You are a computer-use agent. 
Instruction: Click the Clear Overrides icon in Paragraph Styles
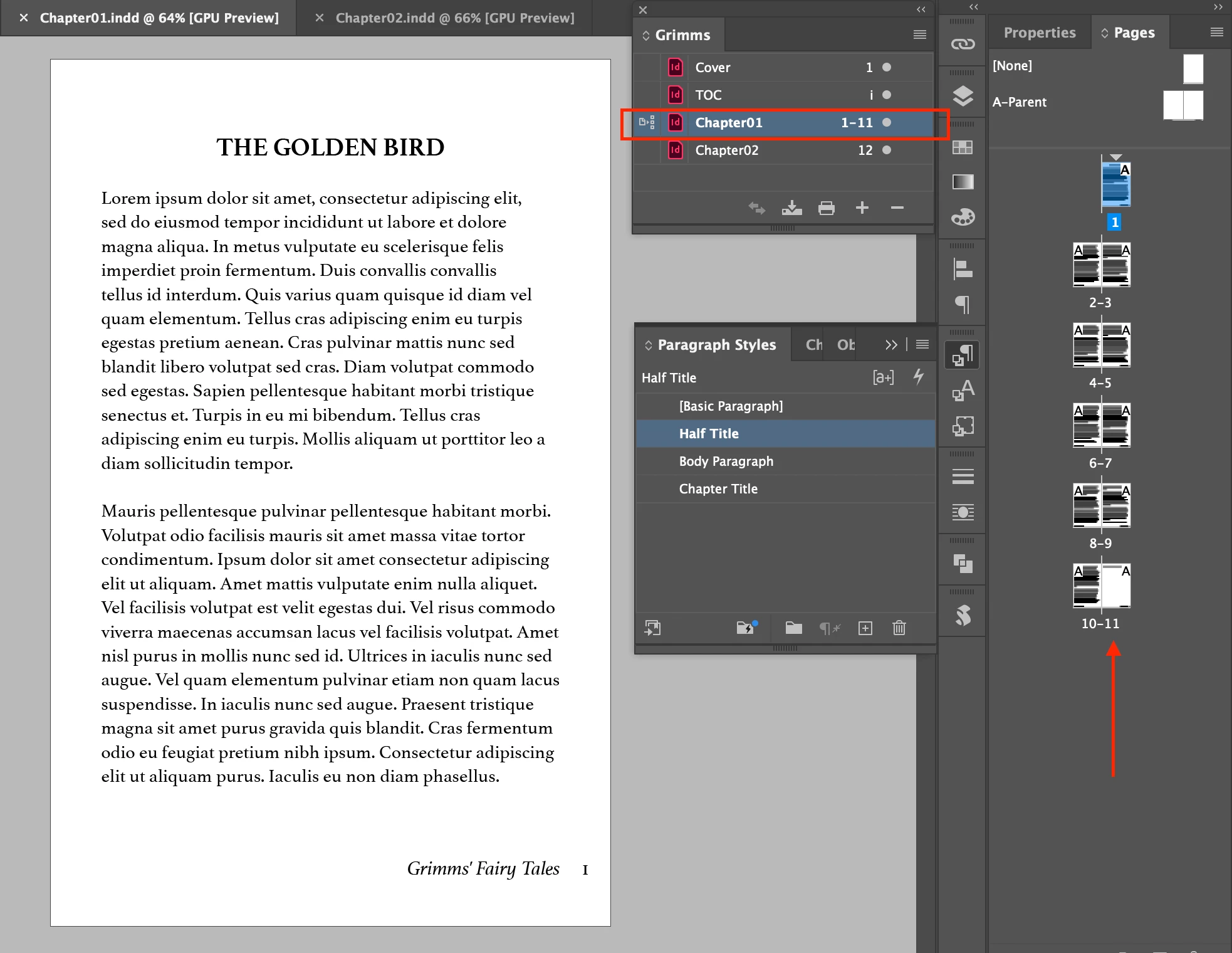coord(830,628)
